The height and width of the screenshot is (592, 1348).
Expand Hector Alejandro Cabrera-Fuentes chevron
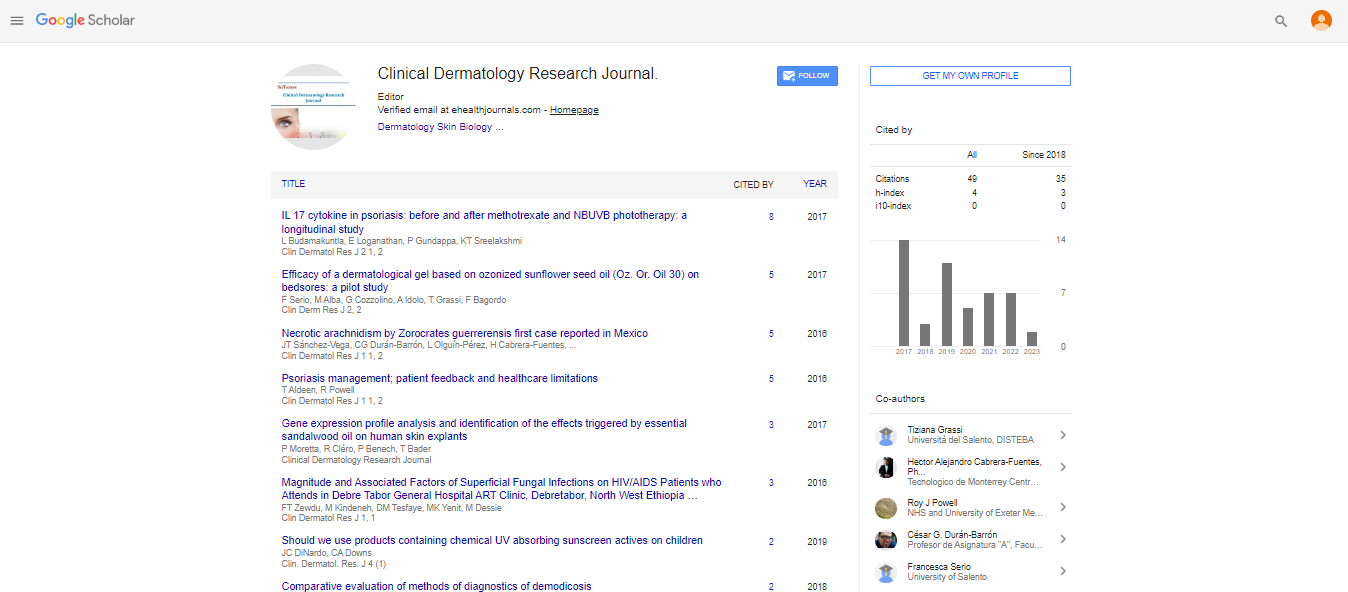click(1062, 467)
